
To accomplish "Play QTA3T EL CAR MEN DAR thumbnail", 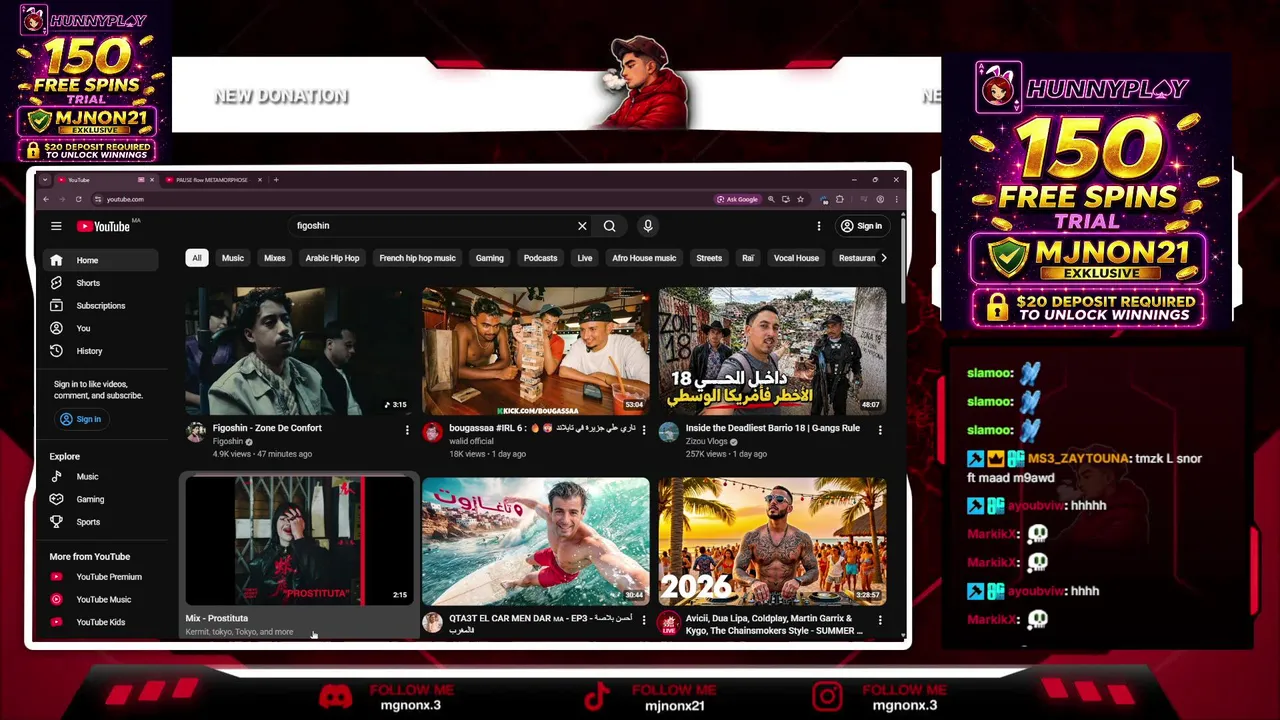I will (535, 541).
